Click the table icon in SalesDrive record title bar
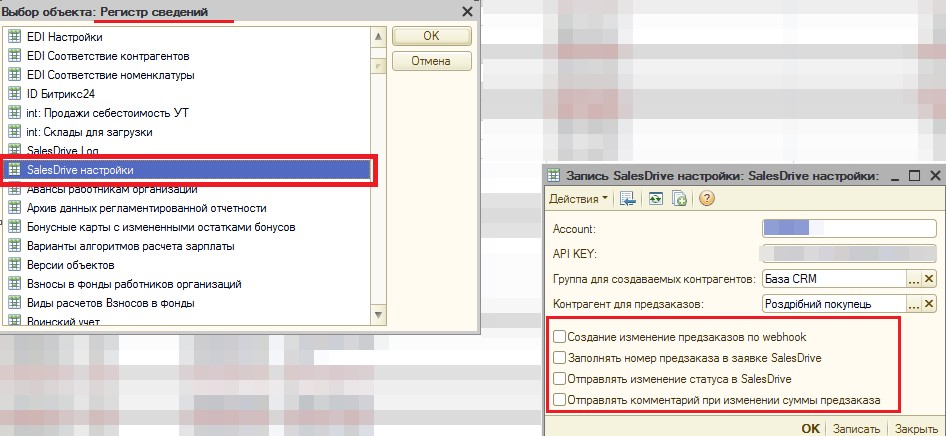 [x=554, y=176]
